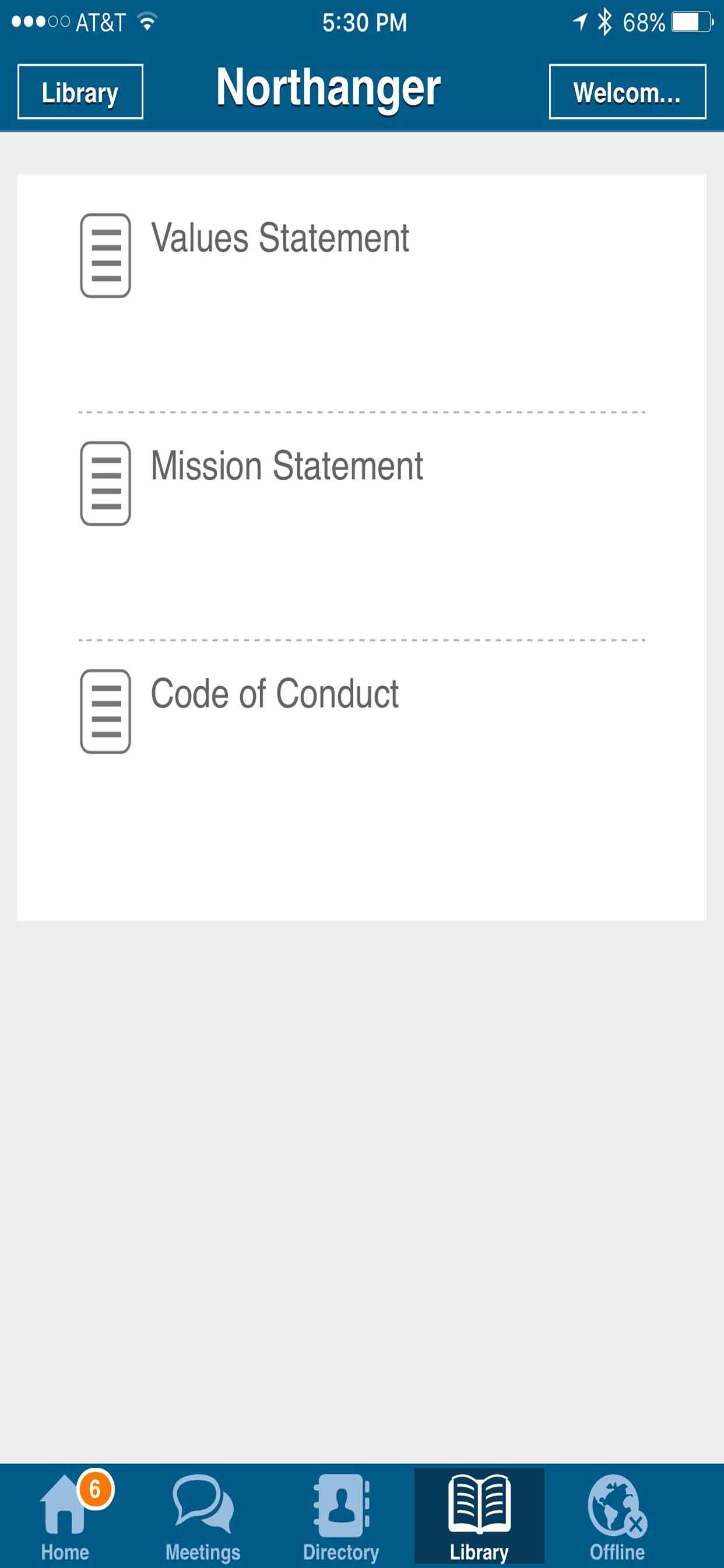Select the Code of Conduct text link
This screenshot has width=724, height=1568.
point(275,694)
